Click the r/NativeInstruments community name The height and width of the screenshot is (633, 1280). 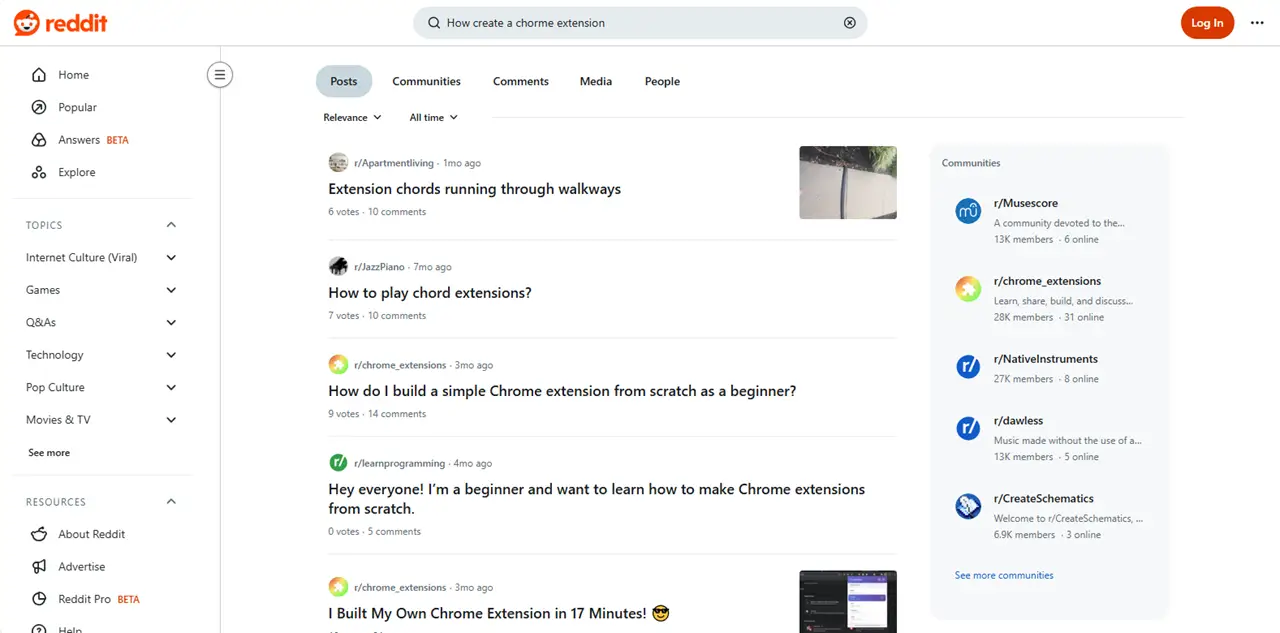click(x=1046, y=359)
